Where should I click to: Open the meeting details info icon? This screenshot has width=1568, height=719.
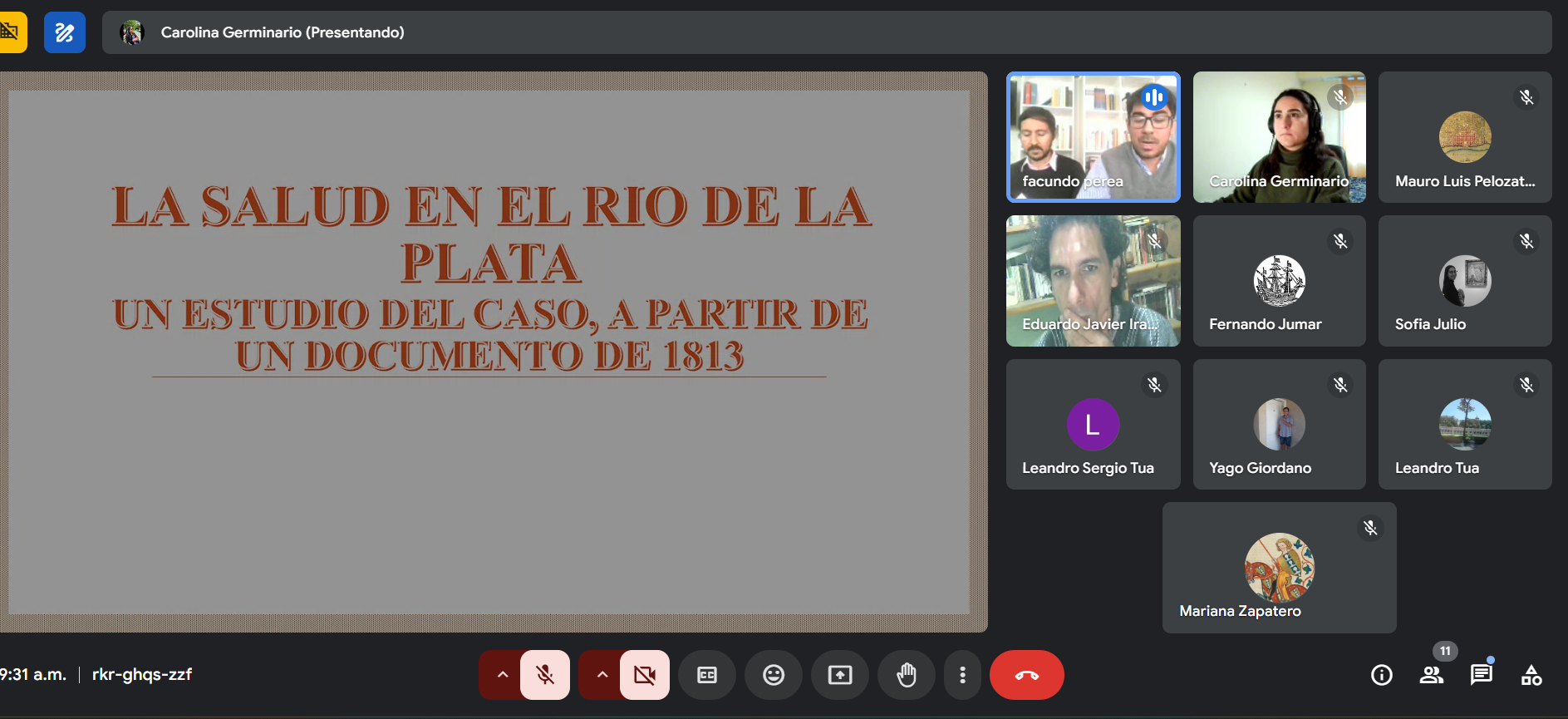pyautogui.click(x=1381, y=675)
